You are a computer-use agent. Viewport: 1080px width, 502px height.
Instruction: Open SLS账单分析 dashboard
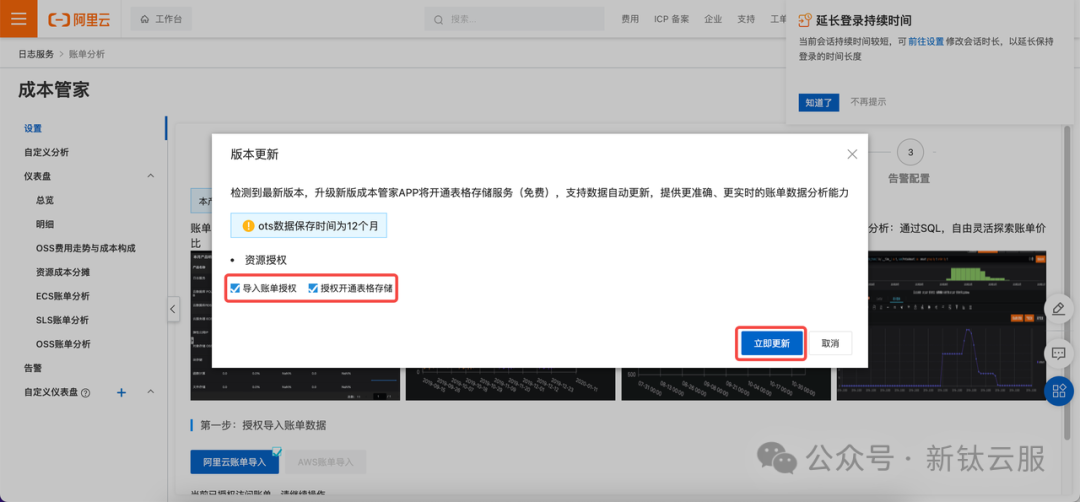62,320
